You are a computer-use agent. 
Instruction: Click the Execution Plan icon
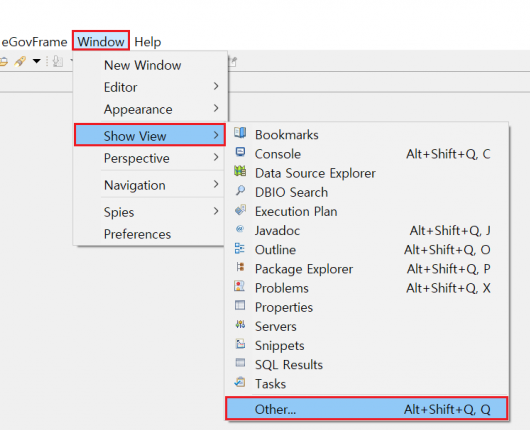pos(240,210)
